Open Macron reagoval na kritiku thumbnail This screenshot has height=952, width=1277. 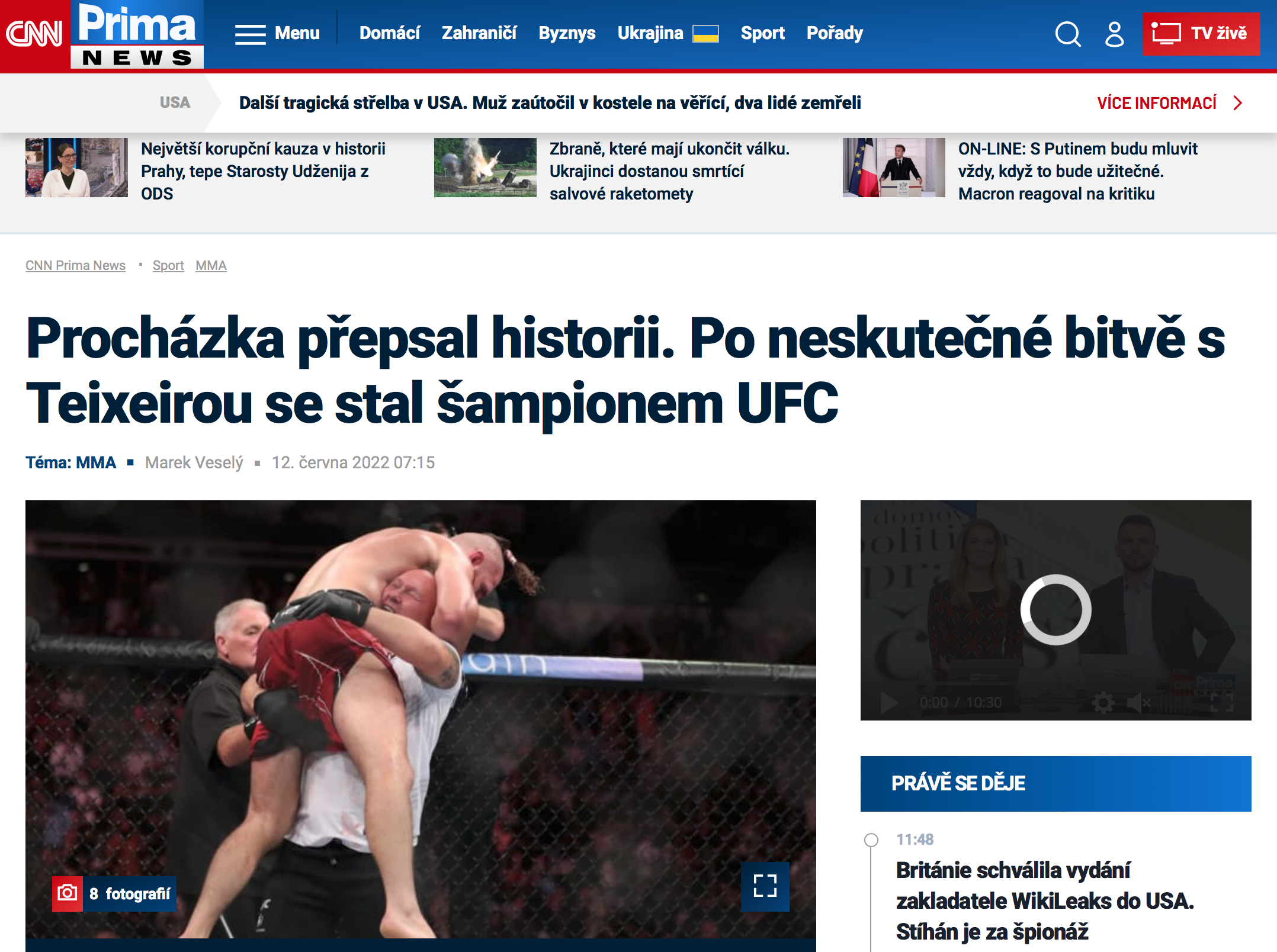[x=893, y=168]
